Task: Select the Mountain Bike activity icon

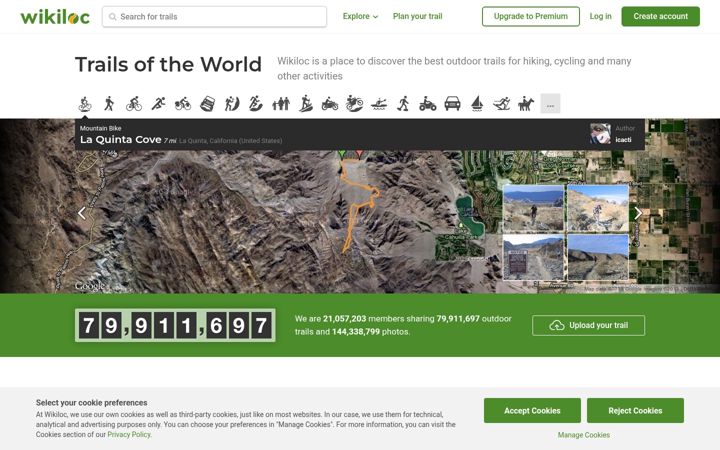Action: click(84, 104)
